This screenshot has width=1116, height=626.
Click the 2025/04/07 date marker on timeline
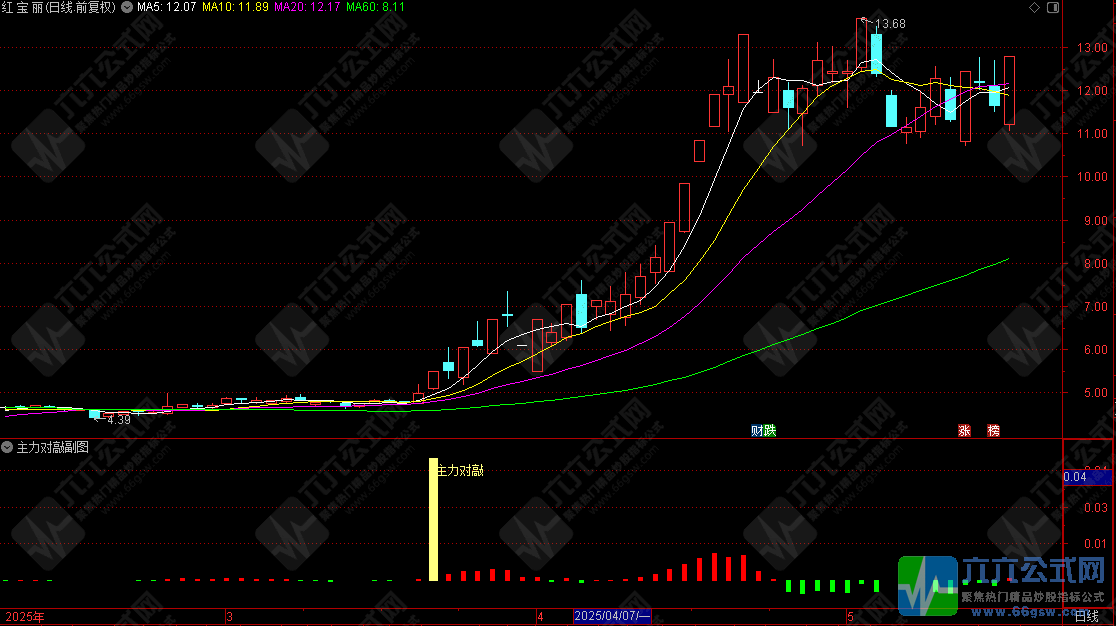(x=612, y=616)
